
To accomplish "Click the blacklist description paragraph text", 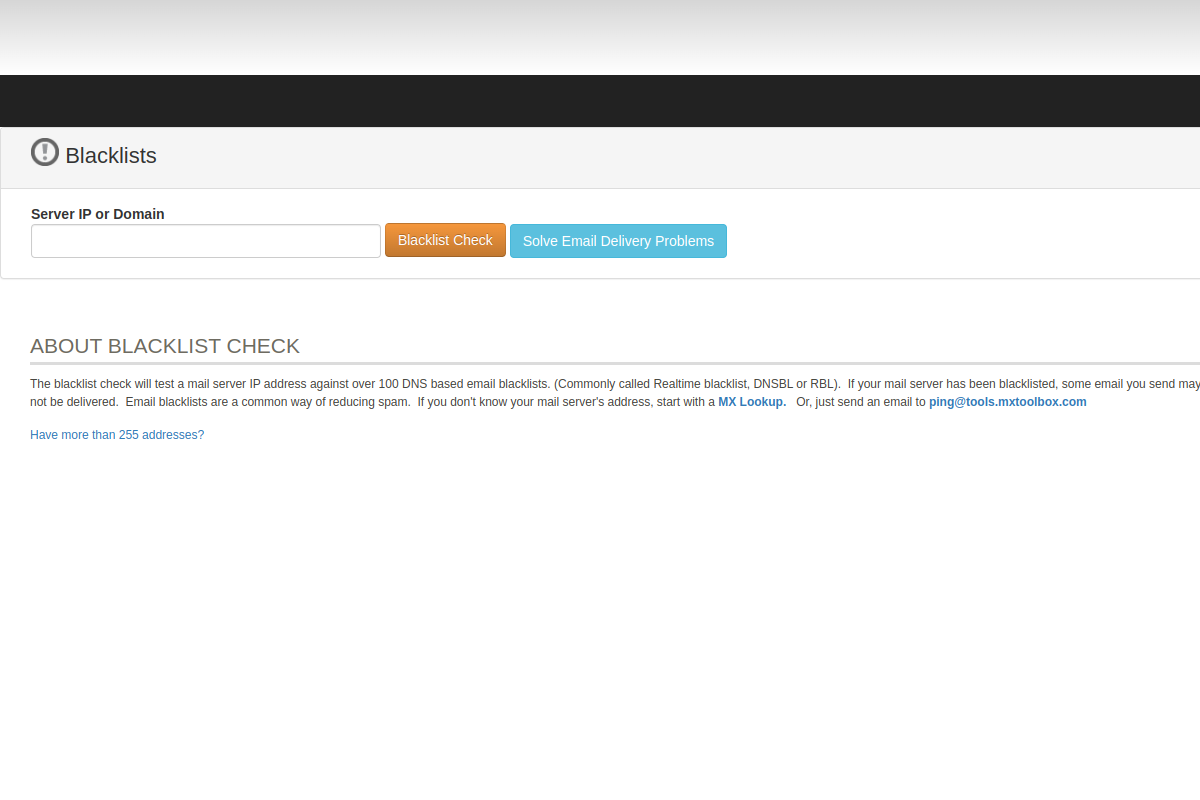I will [x=400, y=383].
